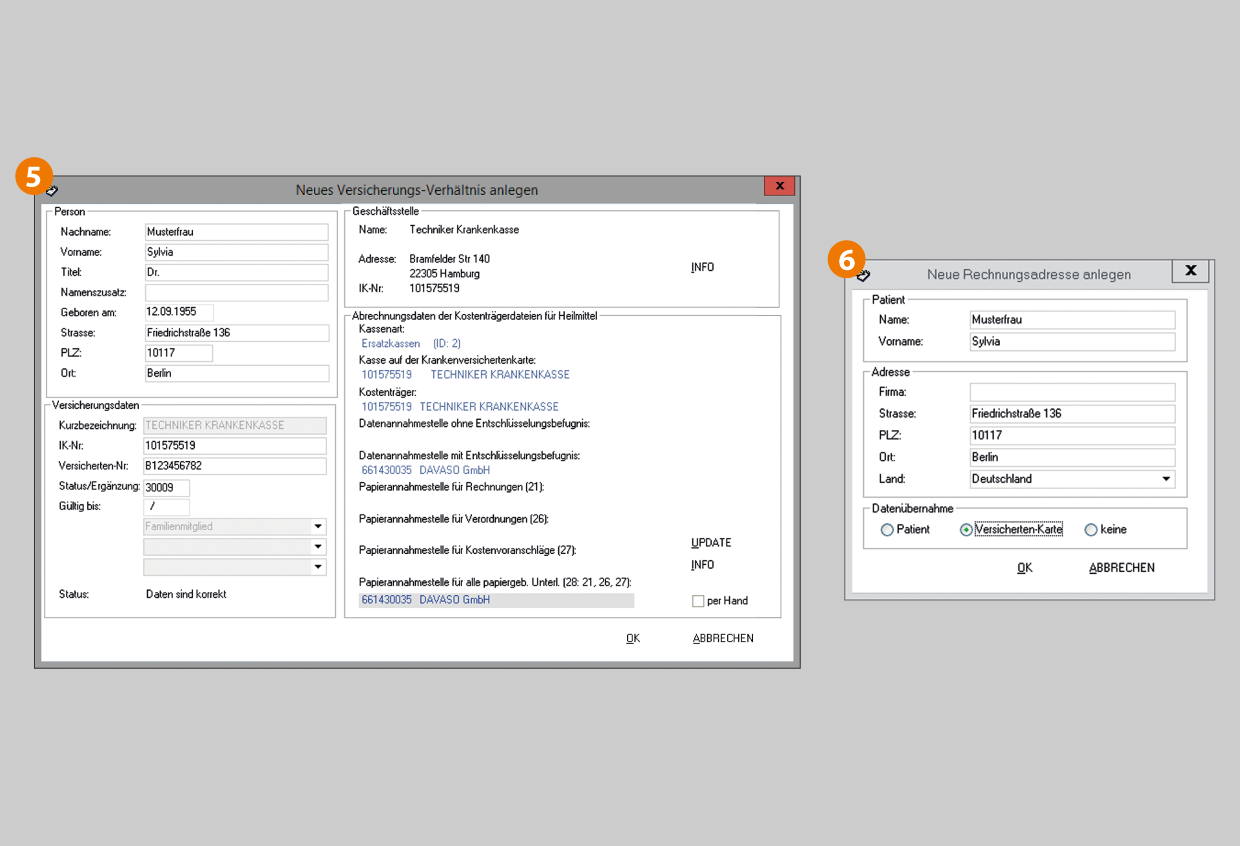Screen dimensions: 1240x846
Task: Click INFO in the Geschäftsstelle section
Action: pos(702,268)
